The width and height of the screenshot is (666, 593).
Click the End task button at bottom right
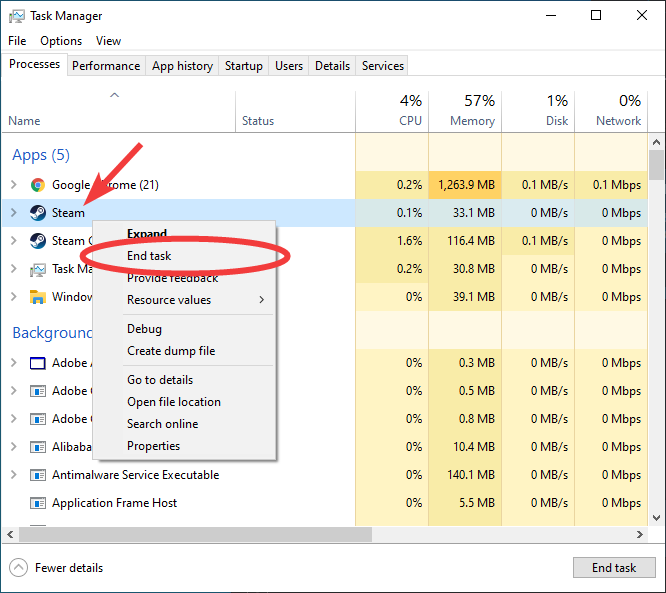614,568
